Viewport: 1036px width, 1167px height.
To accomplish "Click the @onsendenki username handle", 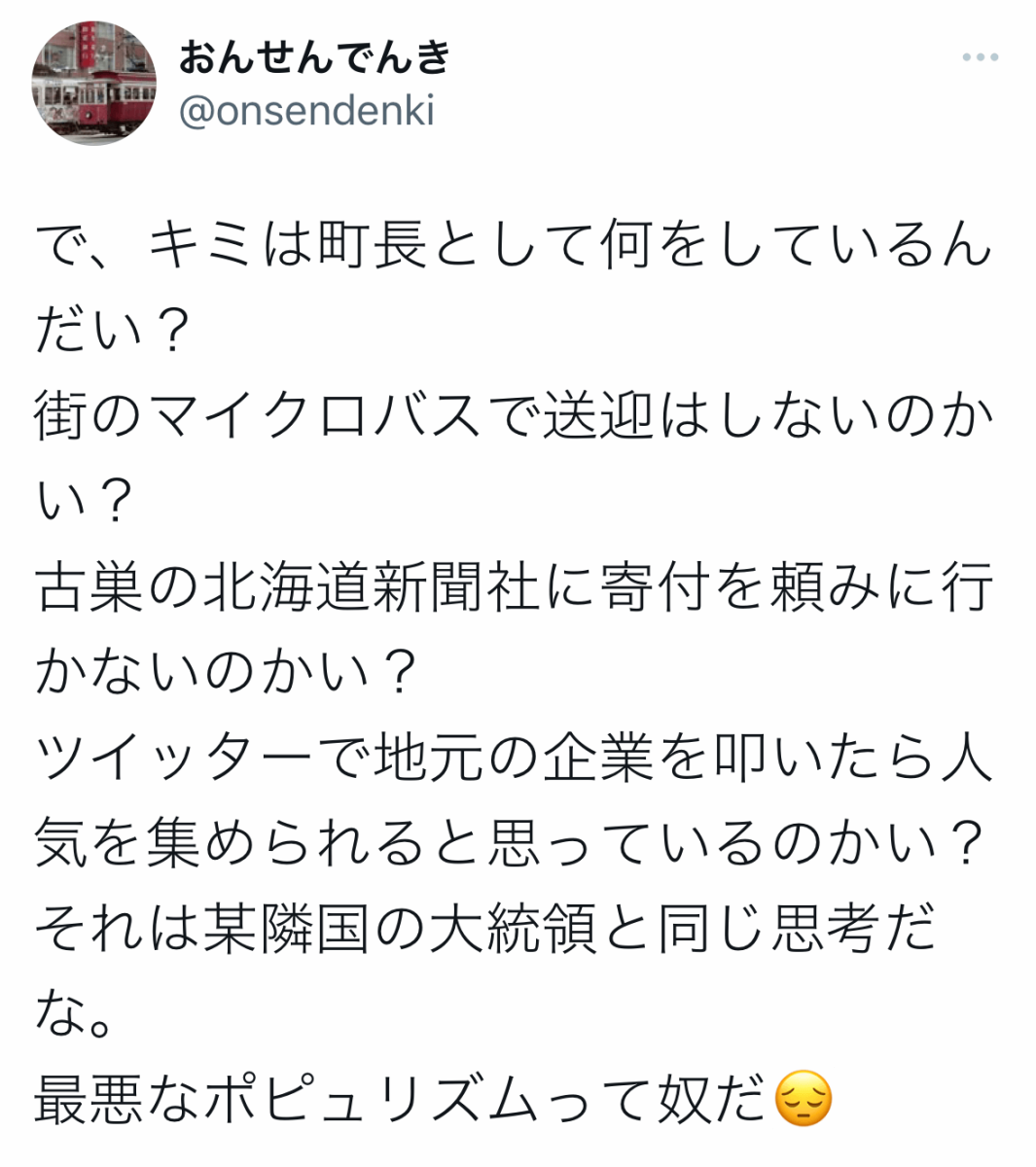I will pos(306,112).
